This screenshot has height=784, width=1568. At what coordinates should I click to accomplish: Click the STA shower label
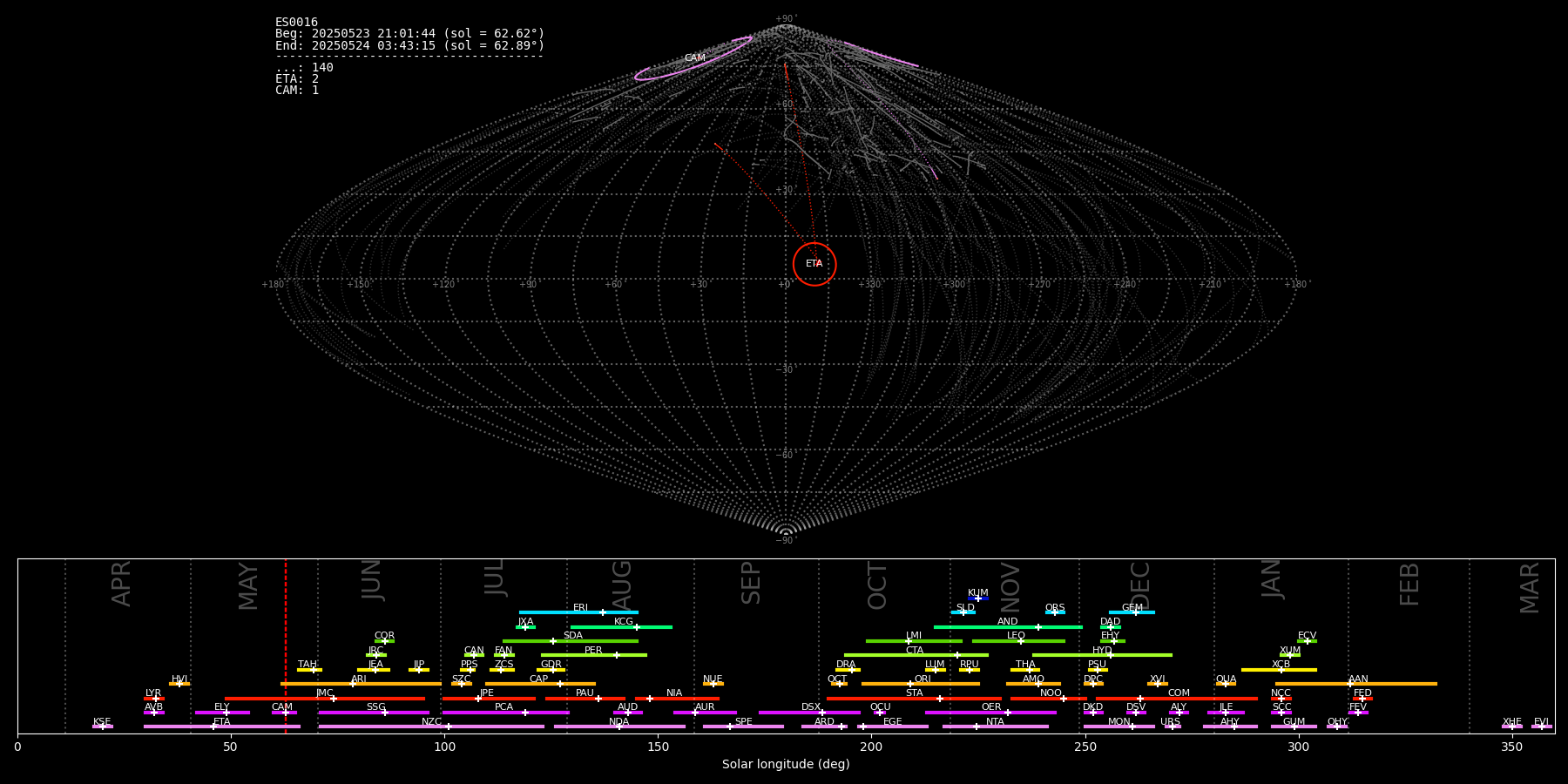coord(914,693)
